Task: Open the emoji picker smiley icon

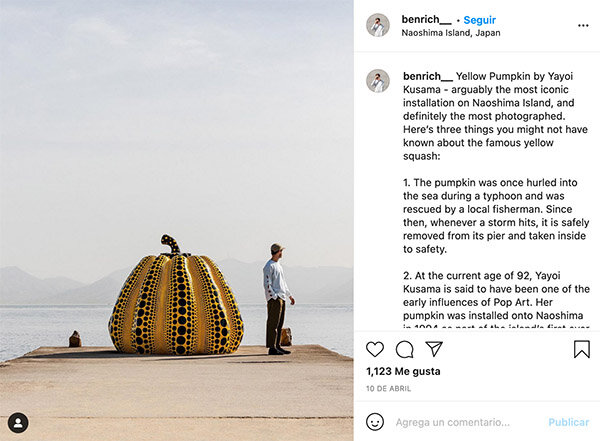Action: pyautogui.click(x=375, y=422)
